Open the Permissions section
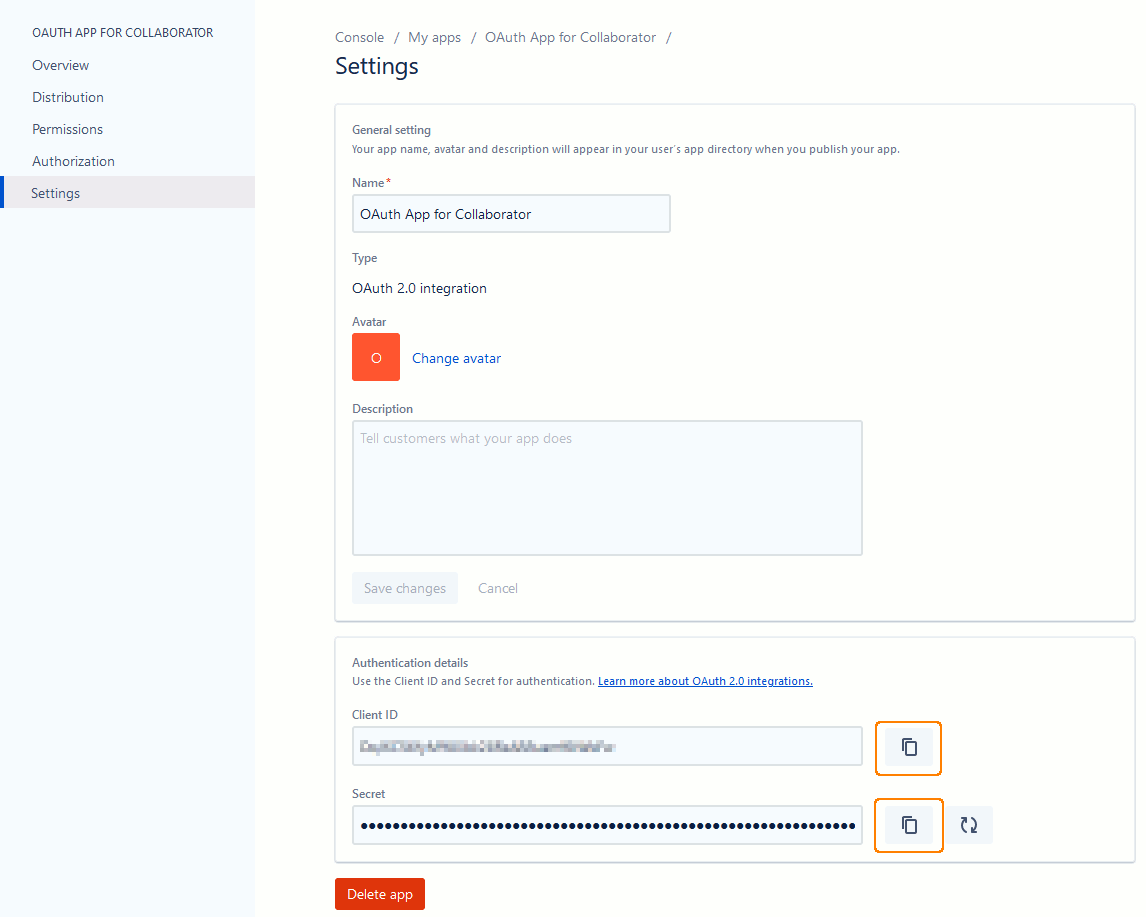The height and width of the screenshot is (917, 1146). click(67, 128)
